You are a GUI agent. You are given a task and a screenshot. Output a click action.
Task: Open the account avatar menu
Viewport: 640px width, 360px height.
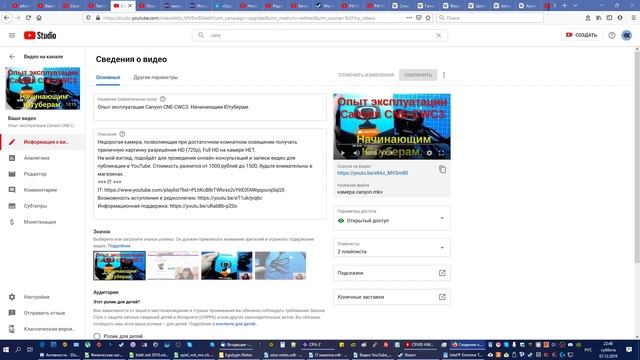tap(627, 36)
